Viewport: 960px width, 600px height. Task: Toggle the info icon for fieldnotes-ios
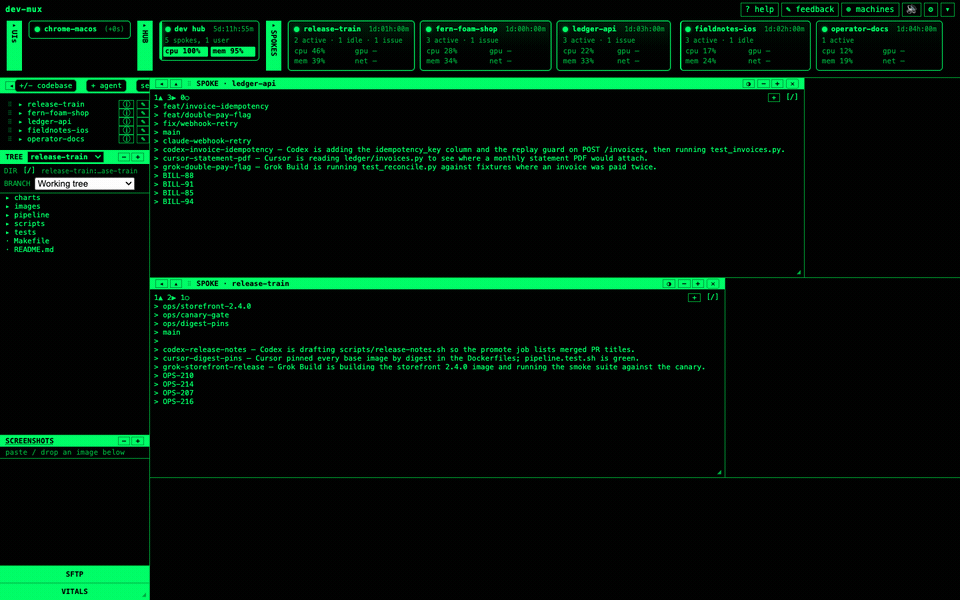[x=126, y=130]
